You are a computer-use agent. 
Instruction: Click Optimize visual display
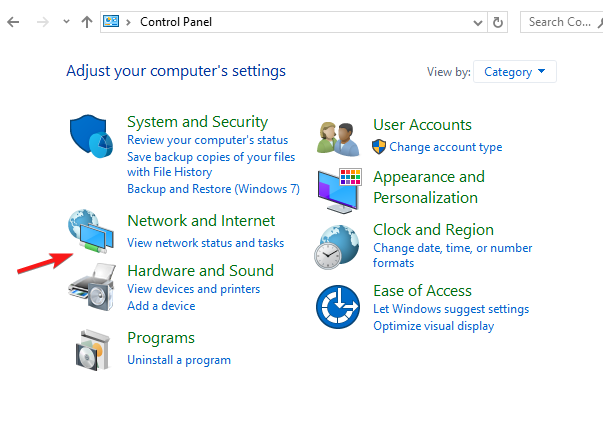tap(433, 326)
